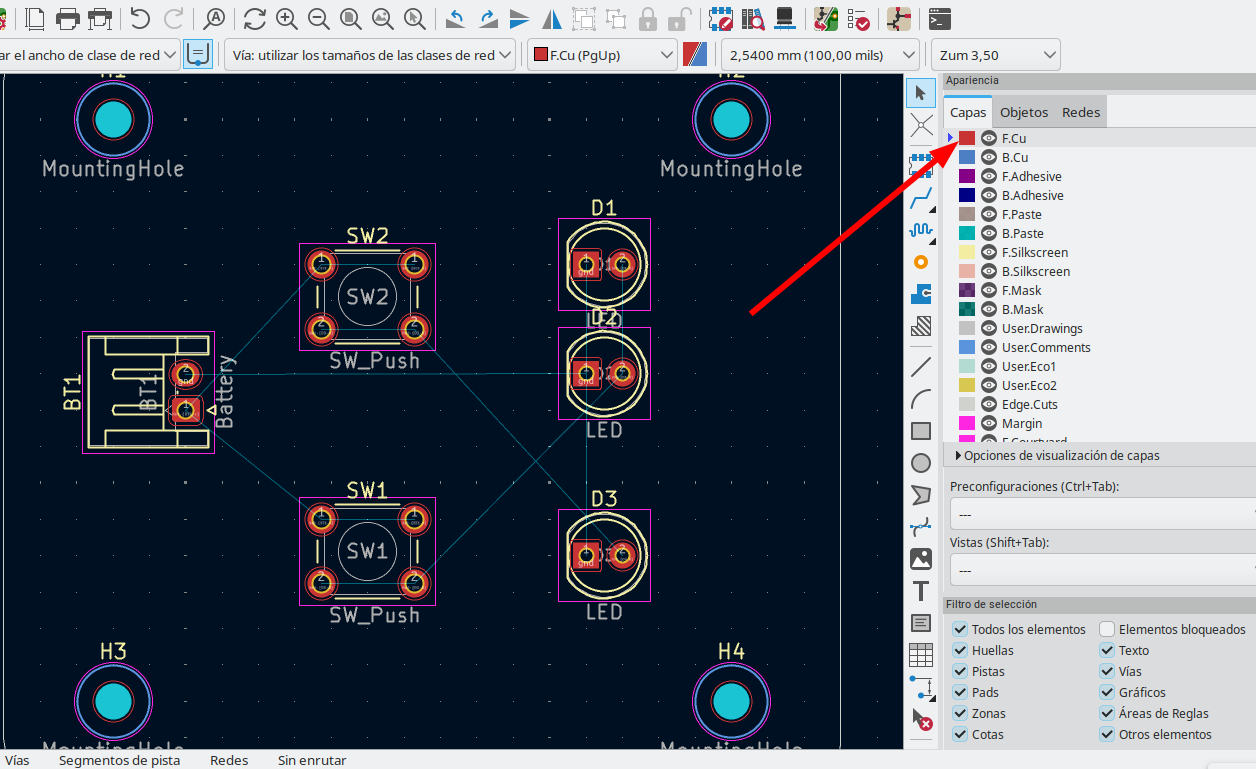Click the mirror horizontally icon
1256x769 pixels.
click(551, 18)
